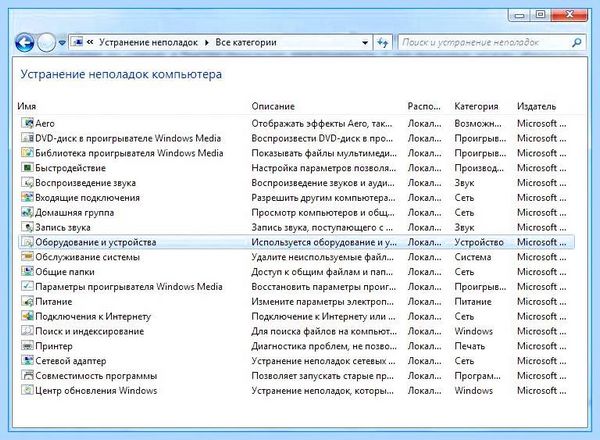Click 'Питание' category cell

(473, 301)
